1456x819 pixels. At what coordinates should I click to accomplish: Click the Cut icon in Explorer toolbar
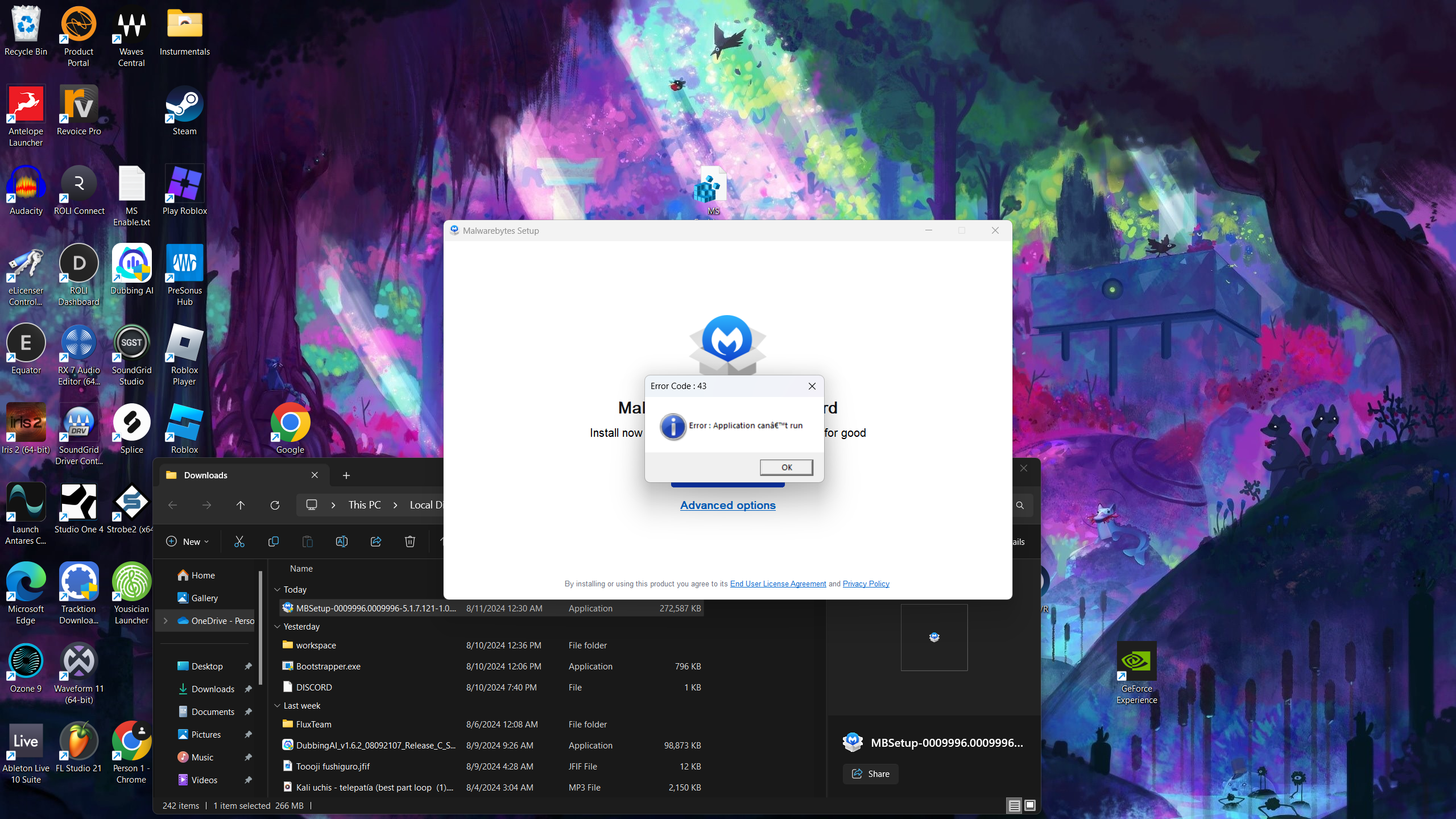point(239,541)
